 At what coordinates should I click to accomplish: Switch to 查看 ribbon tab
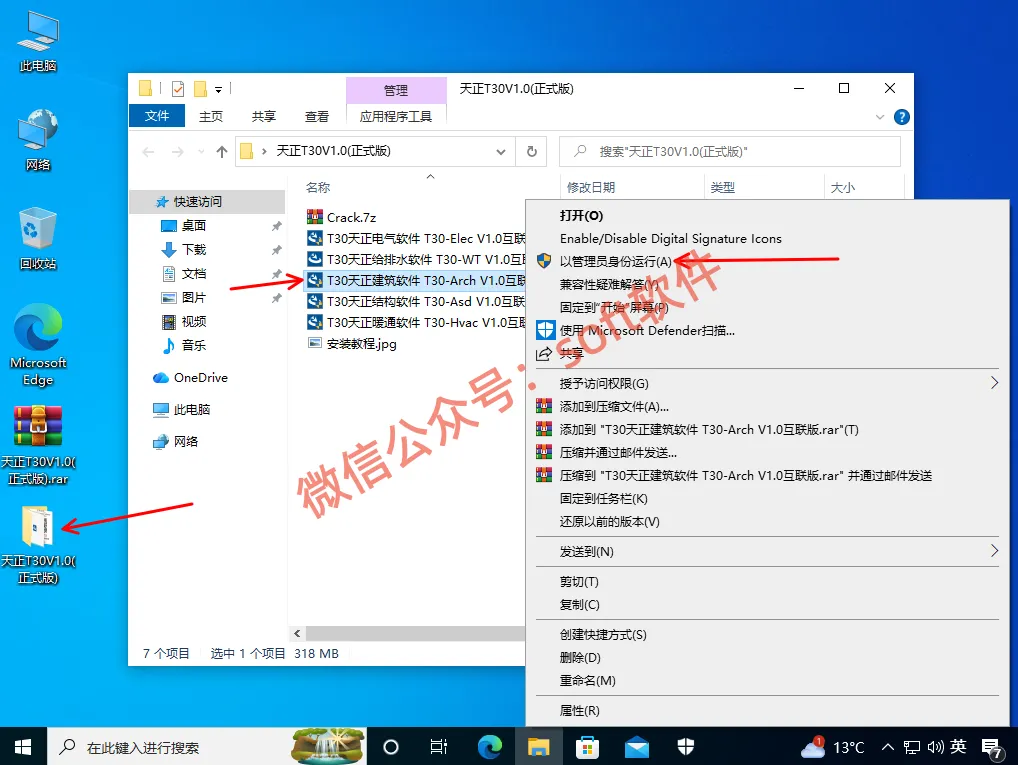pos(317,116)
